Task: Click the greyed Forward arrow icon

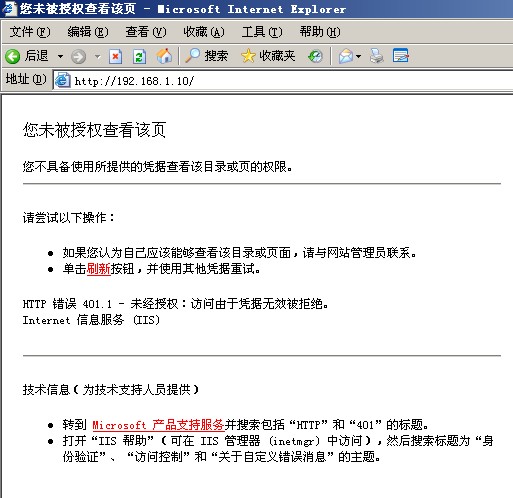Action: point(78,56)
